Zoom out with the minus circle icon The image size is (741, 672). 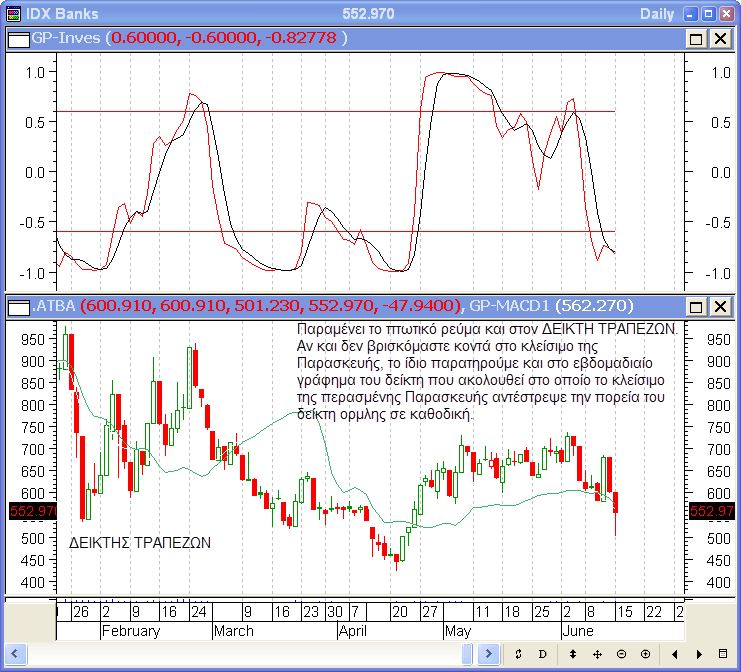pyautogui.click(x=621, y=654)
